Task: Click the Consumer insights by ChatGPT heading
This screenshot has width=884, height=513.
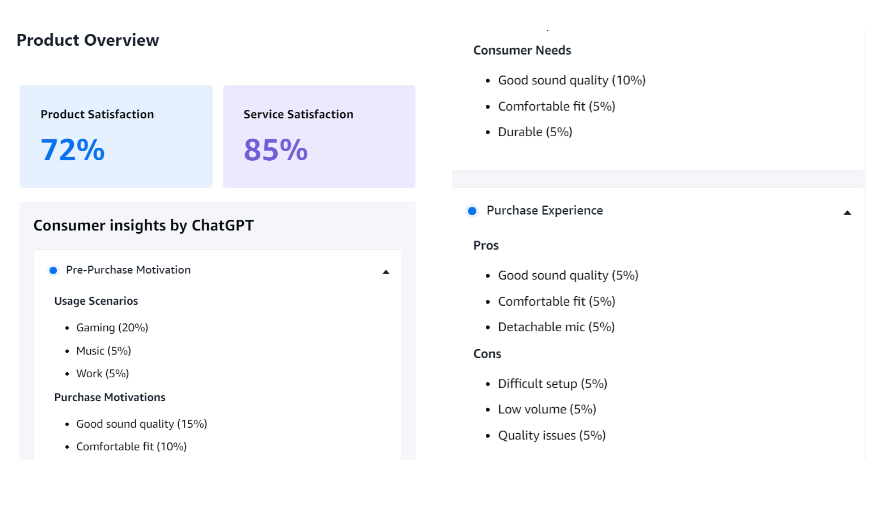Action: [143, 226]
